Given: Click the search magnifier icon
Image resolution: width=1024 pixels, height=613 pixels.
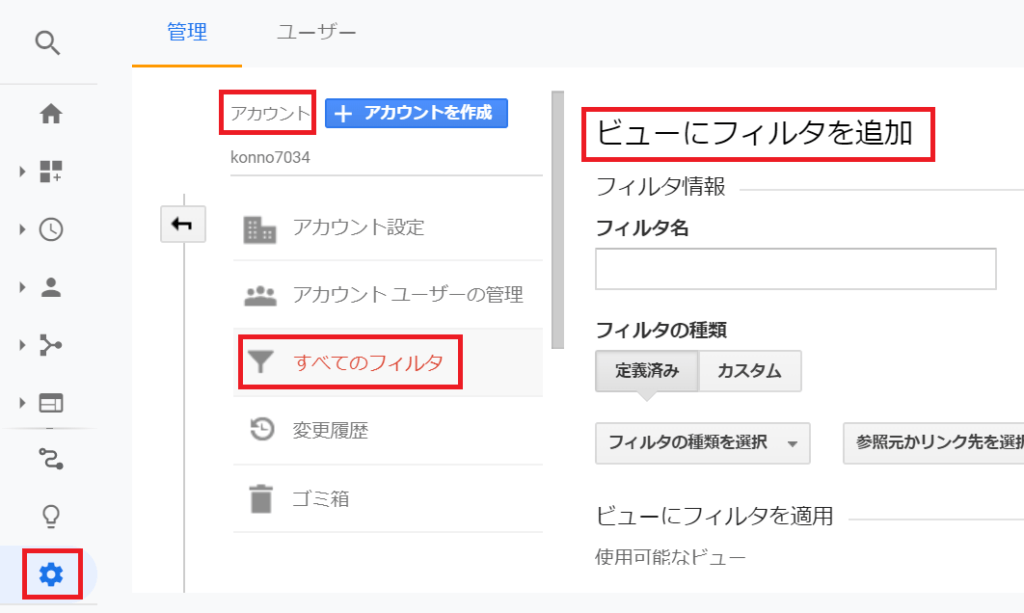Looking at the screenshot, I should [x=48, y=43].
